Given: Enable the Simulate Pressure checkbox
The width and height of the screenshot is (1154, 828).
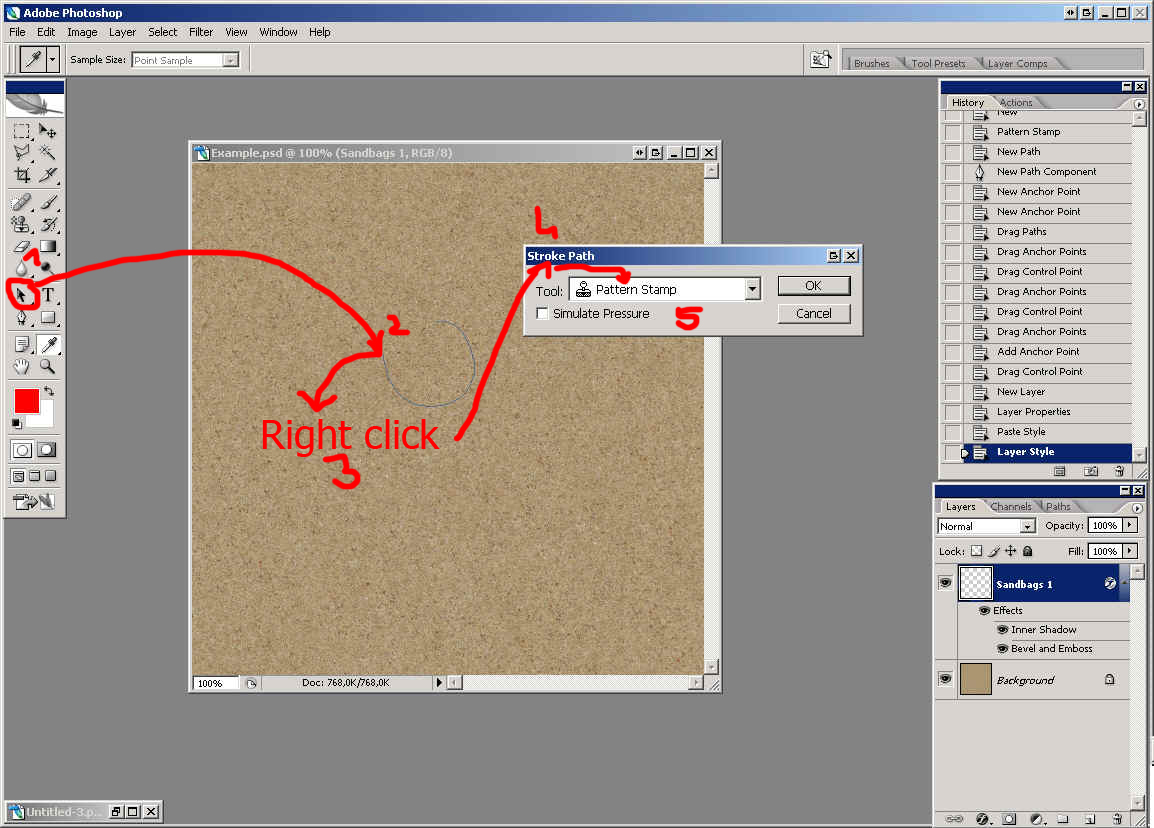Looking at the screenshot, I should click(x=542, y=314).
